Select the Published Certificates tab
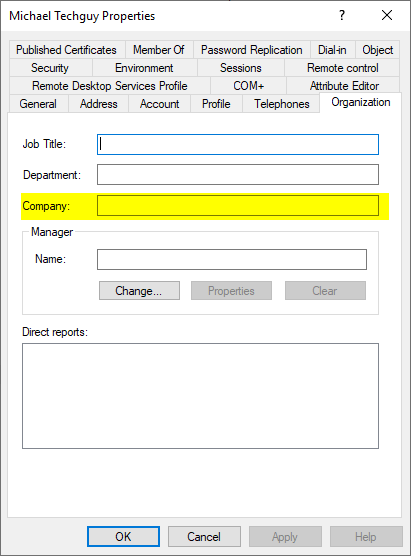Image resolution: width=411 pixels, height=556 pixels. click(x=66, y=50)
